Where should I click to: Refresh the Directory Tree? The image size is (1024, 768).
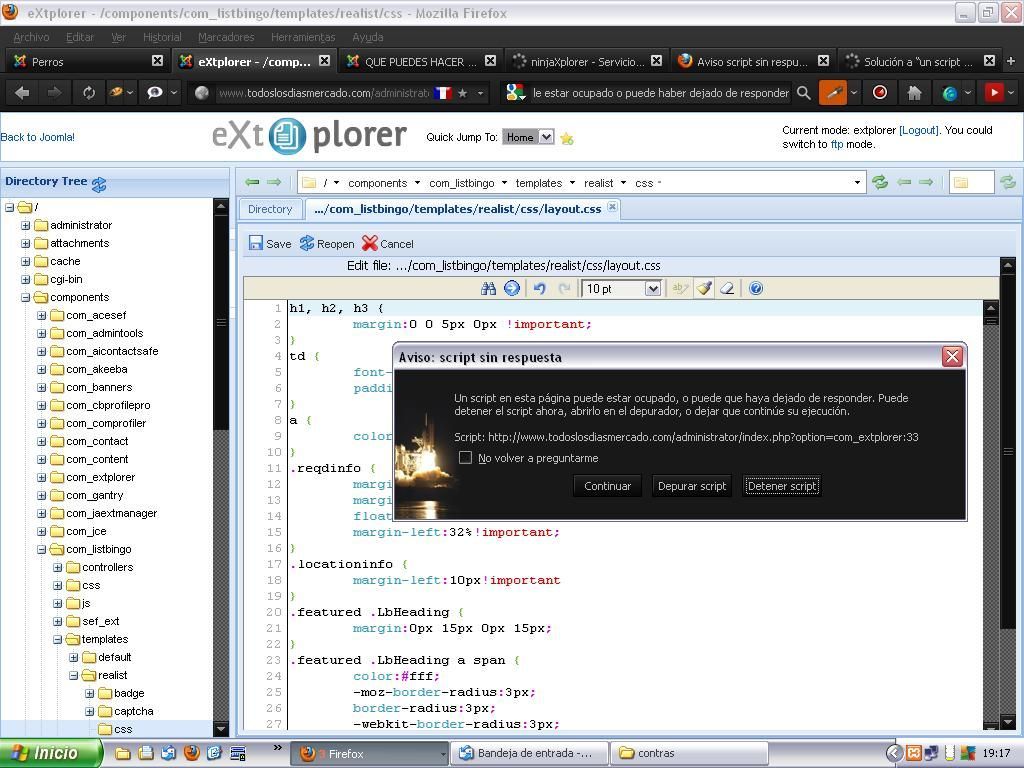[99, 184]
